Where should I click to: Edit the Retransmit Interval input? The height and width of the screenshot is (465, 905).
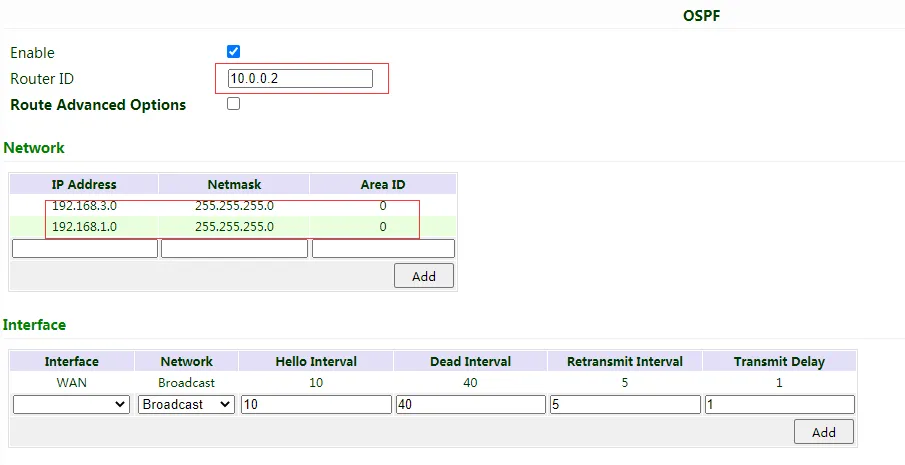click(x=625, y=404)
